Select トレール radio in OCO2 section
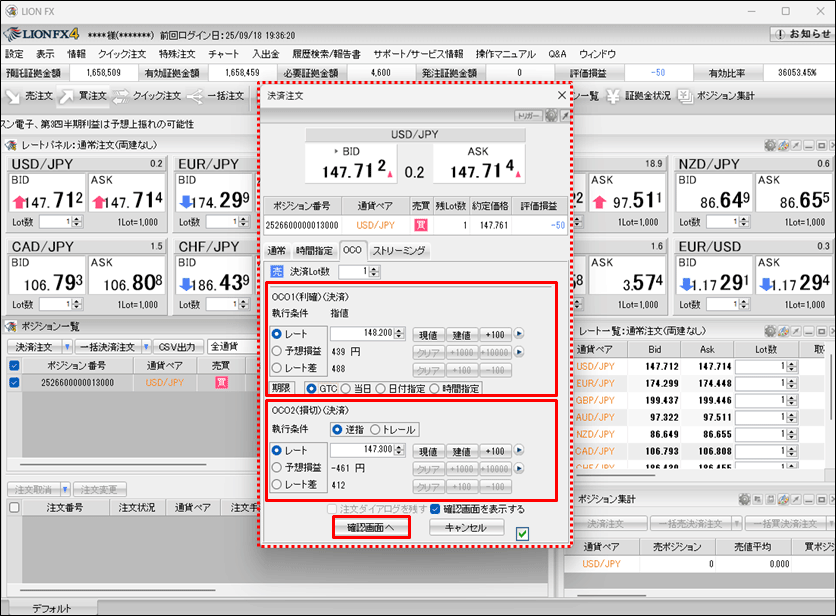This screenshot has height=616, width=836. click(375, 429)
